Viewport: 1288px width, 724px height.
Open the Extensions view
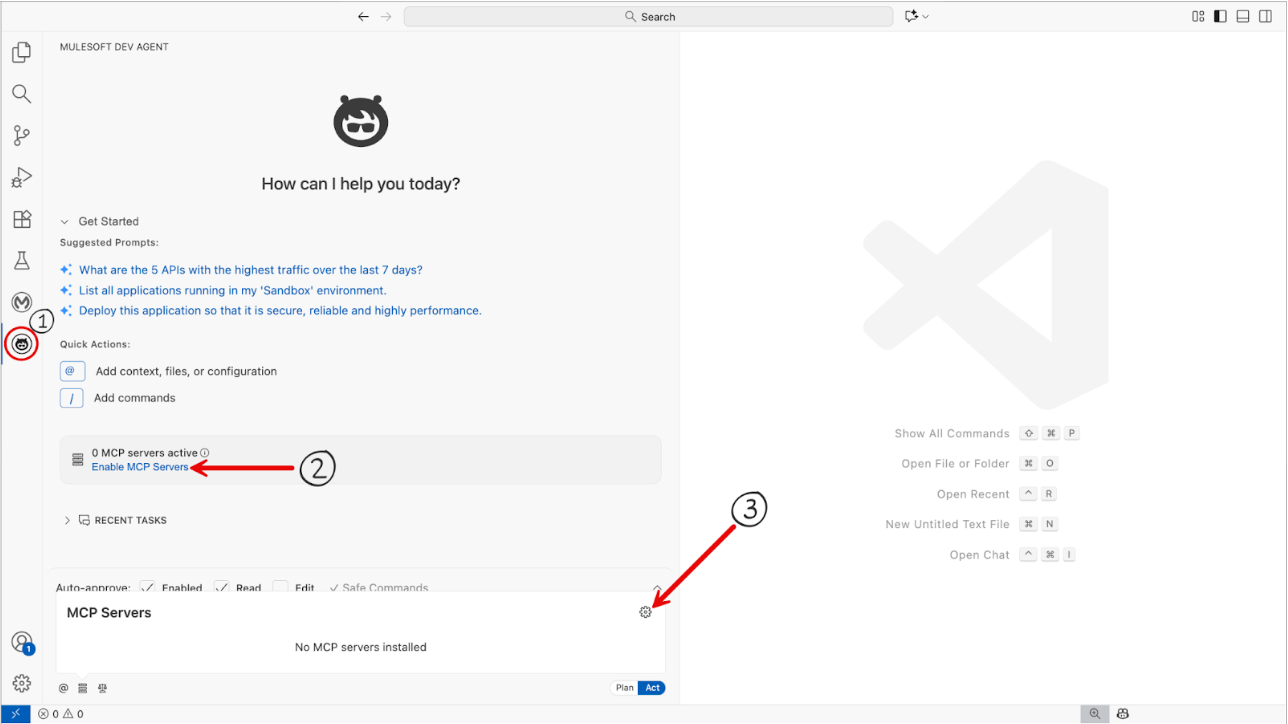(x=21, y=219)
